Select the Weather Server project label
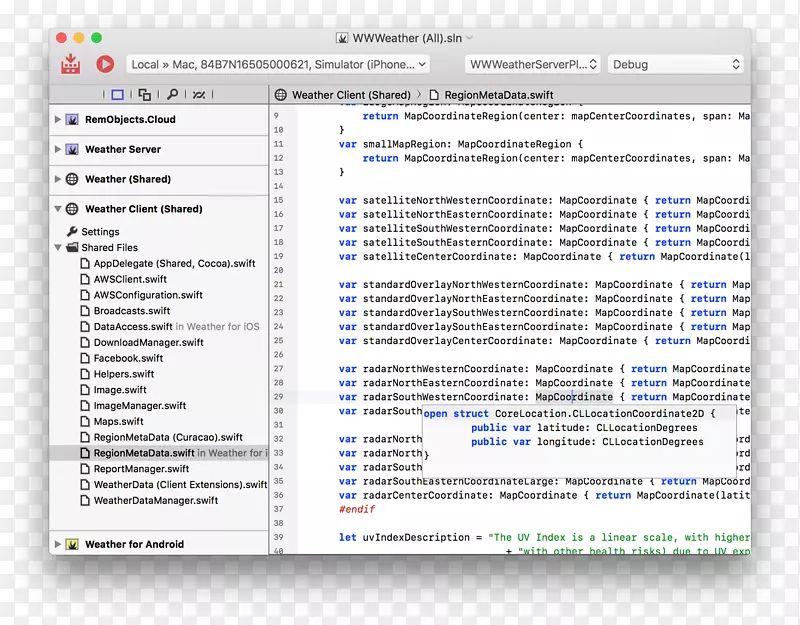This screenshot has width=800, height=625. pyautogui.click(x=123, y=149)
